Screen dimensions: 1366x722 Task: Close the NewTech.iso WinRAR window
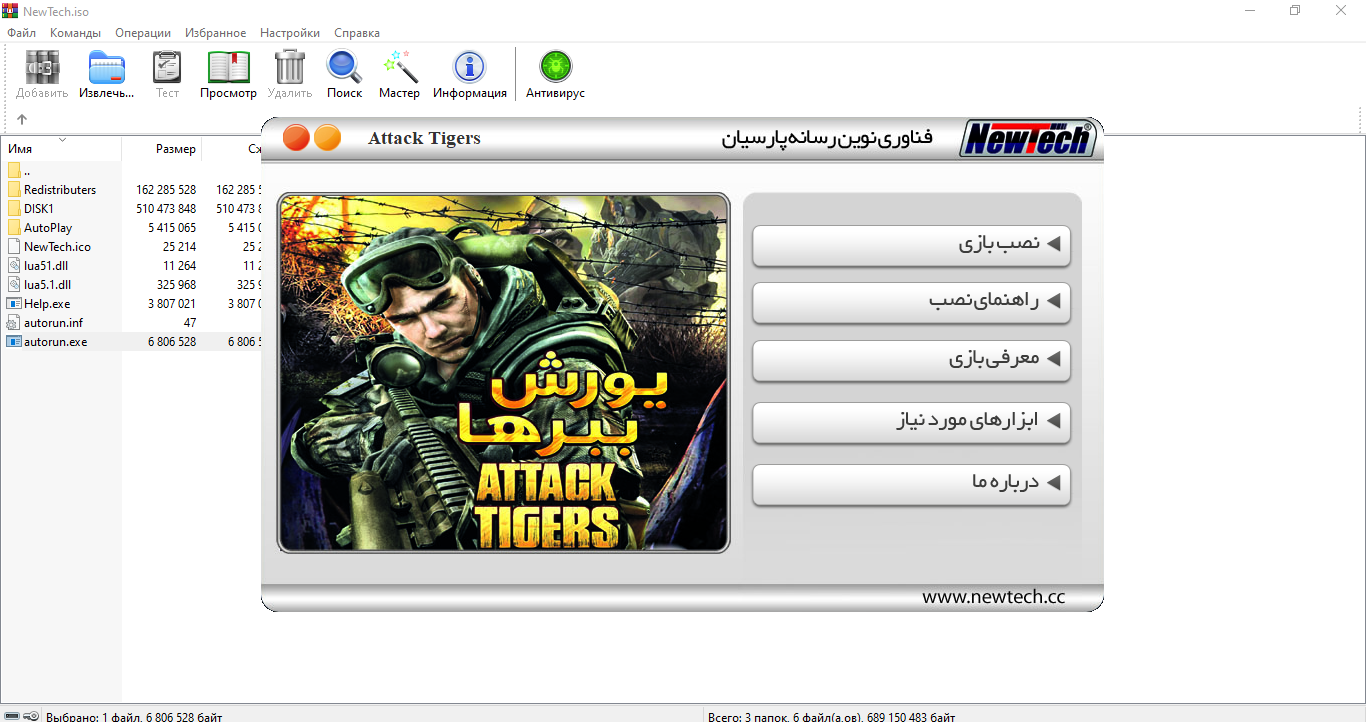tap(1342, 10)
